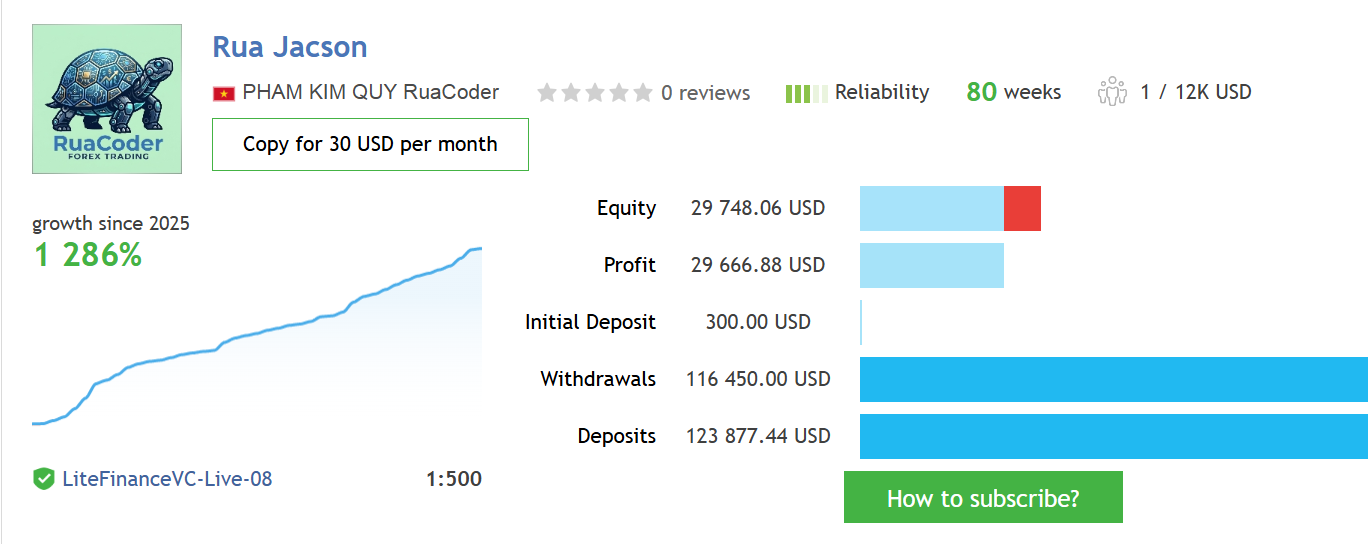Screen dimensions: 1368x560
Task: Click the green Reliability bars icon
Action: click(806, 94)
